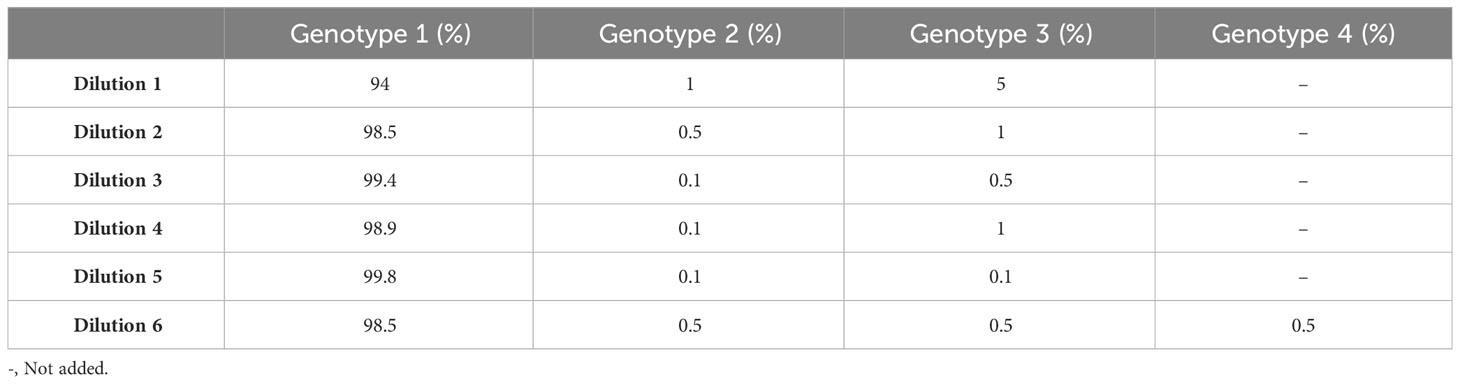Select the Genotype 4 (%) header cell
The width and height of the screenshot is (1460, 384).
[1303, 35]
